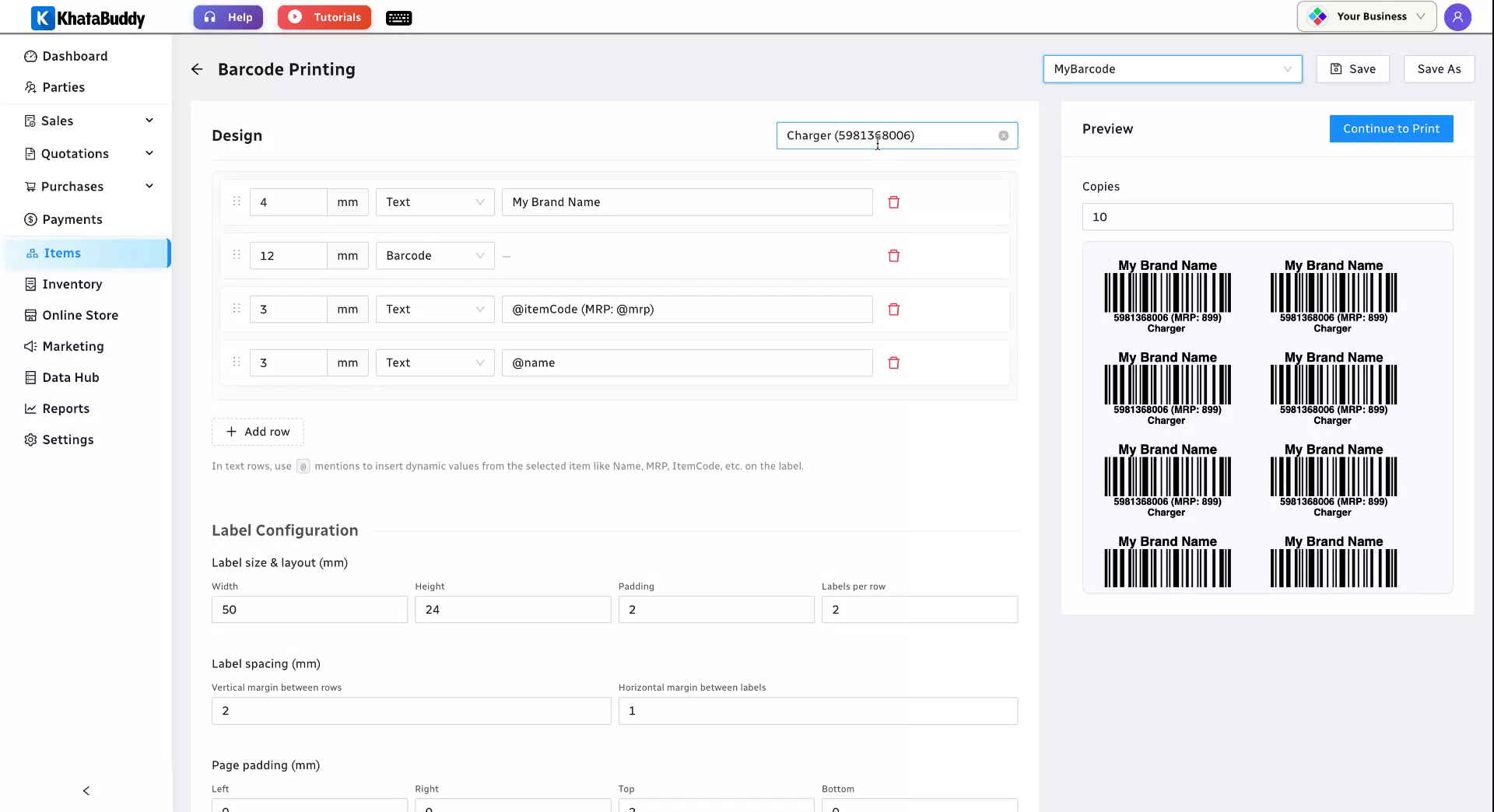
Task: Grab the drag handle of the Barcode row
Action: pyautogui.click(x=237, y=255)
